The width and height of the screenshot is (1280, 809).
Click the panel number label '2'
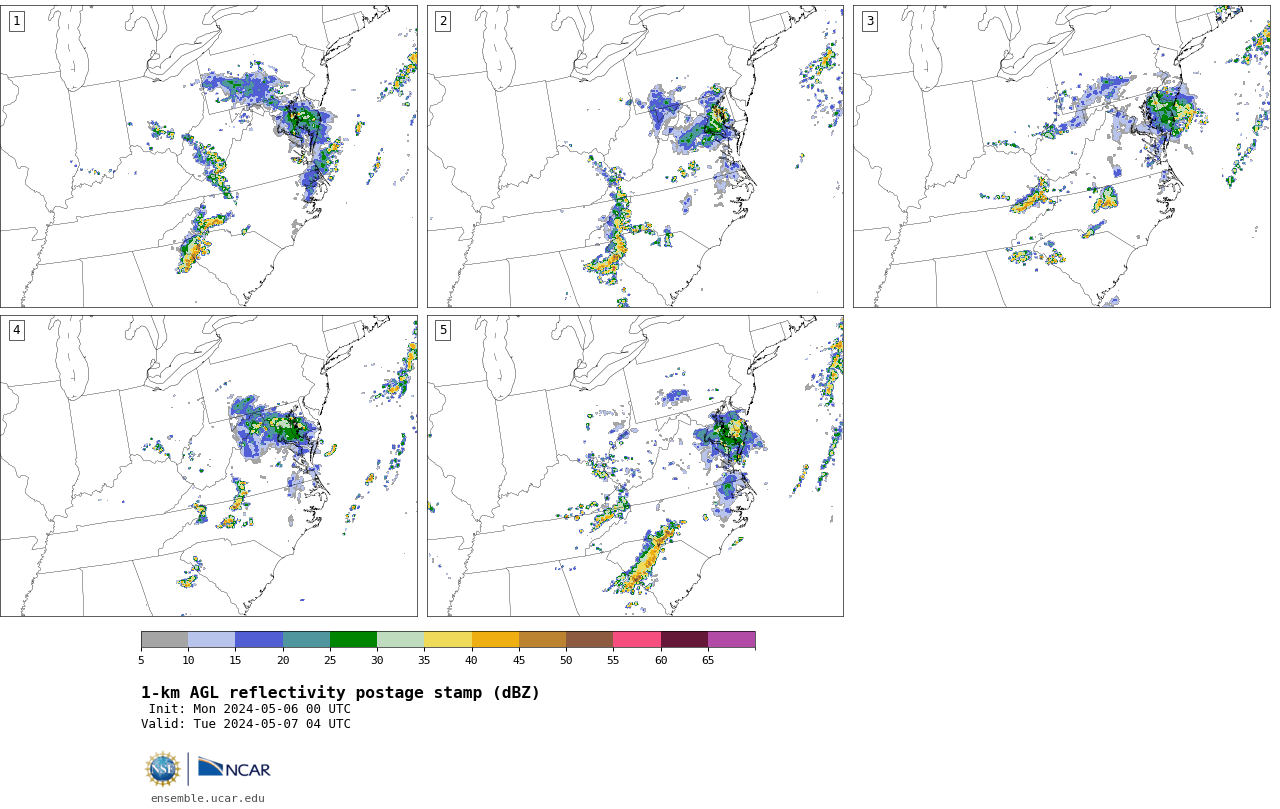[x=443, y=21]
